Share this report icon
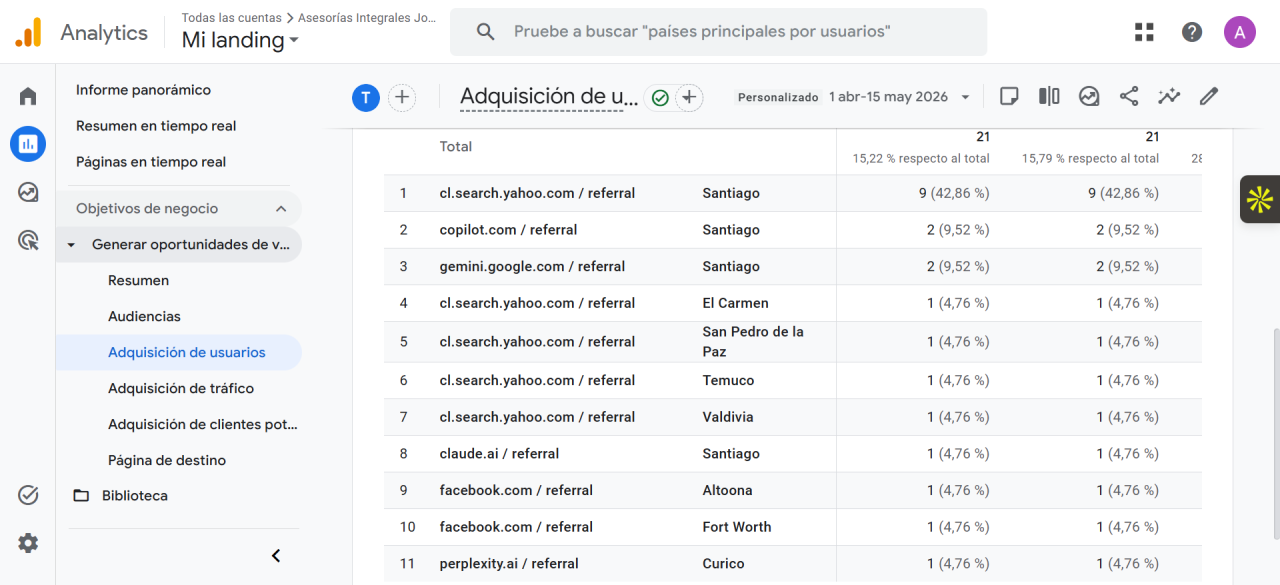Image resolution: width=1280 pixels, height=585 pixels. [x=1129, y=96]
